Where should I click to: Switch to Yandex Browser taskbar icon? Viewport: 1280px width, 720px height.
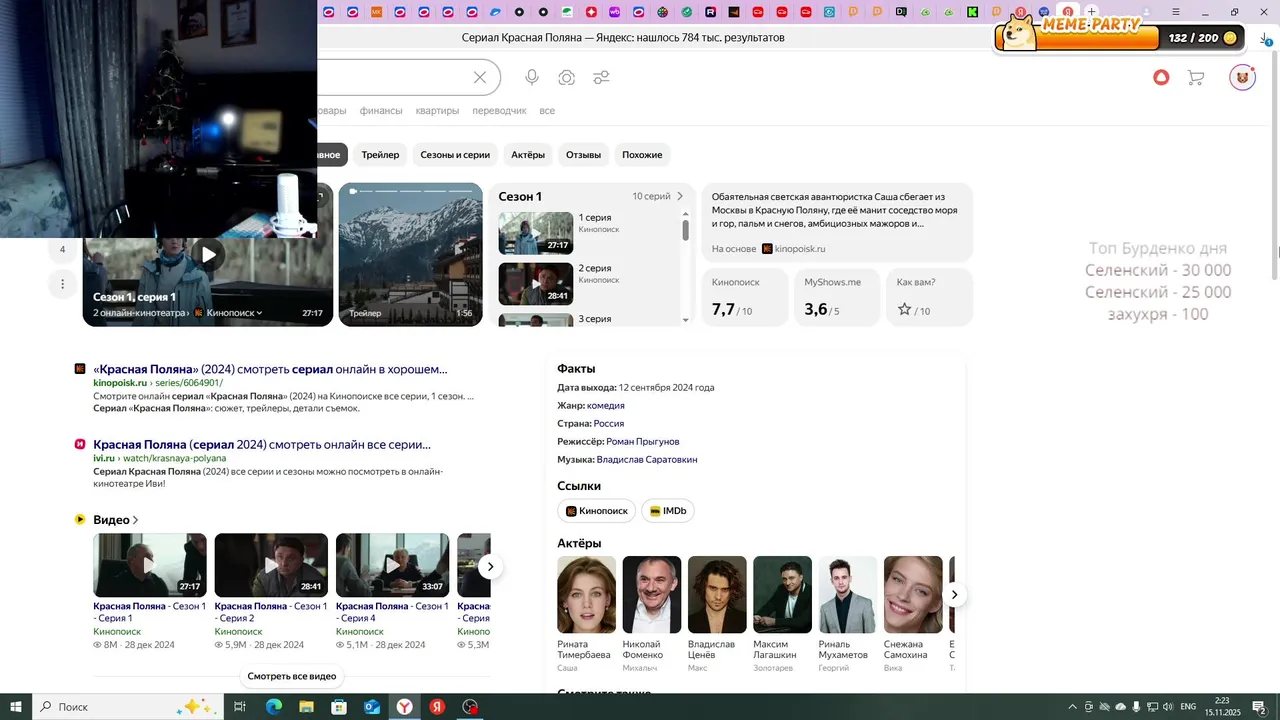pyautogui.click(x=404, y=707)
